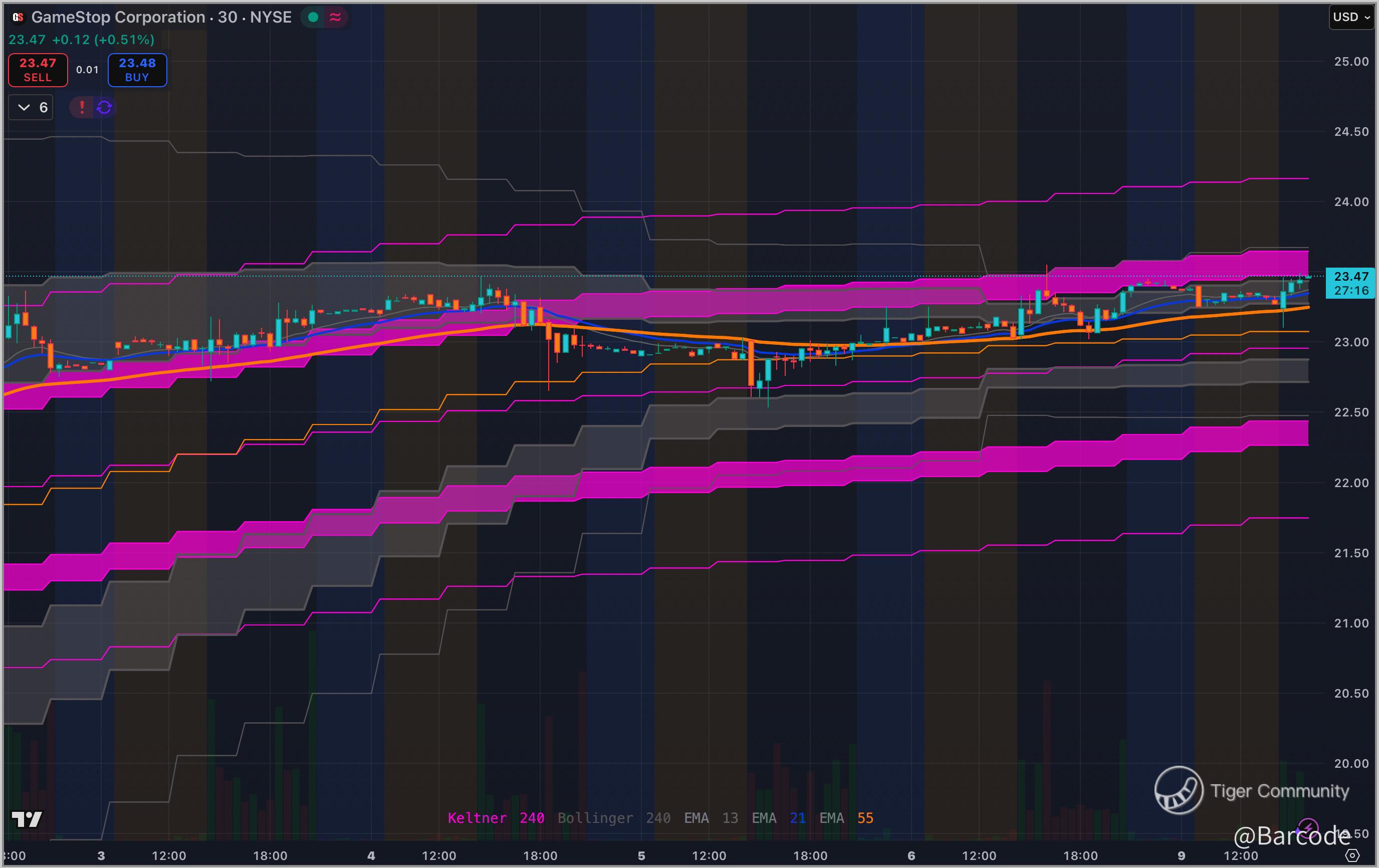This screenshot has height=868, width=1379.
Task: Select the EMA 55 legend label
Action: coord(846,817)
